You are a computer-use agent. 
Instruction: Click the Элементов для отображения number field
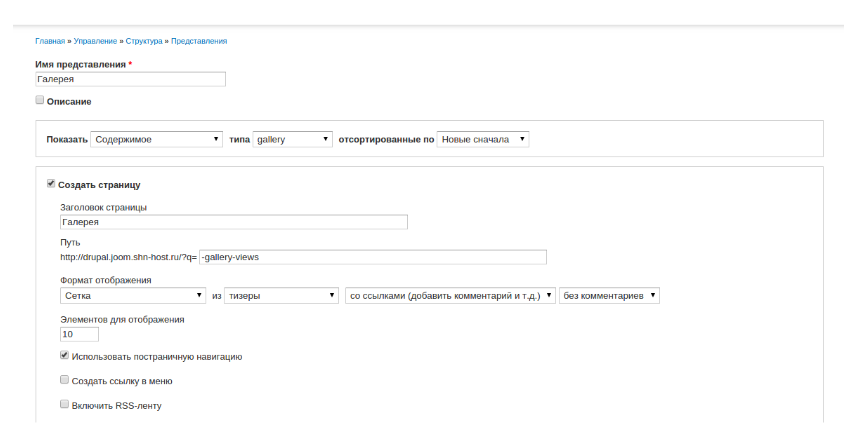pos(79,334)
